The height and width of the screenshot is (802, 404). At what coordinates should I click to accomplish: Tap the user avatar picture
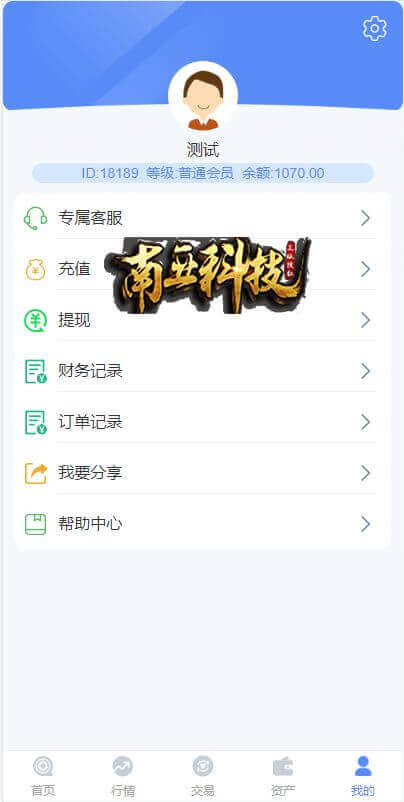(x=203, y=97)
